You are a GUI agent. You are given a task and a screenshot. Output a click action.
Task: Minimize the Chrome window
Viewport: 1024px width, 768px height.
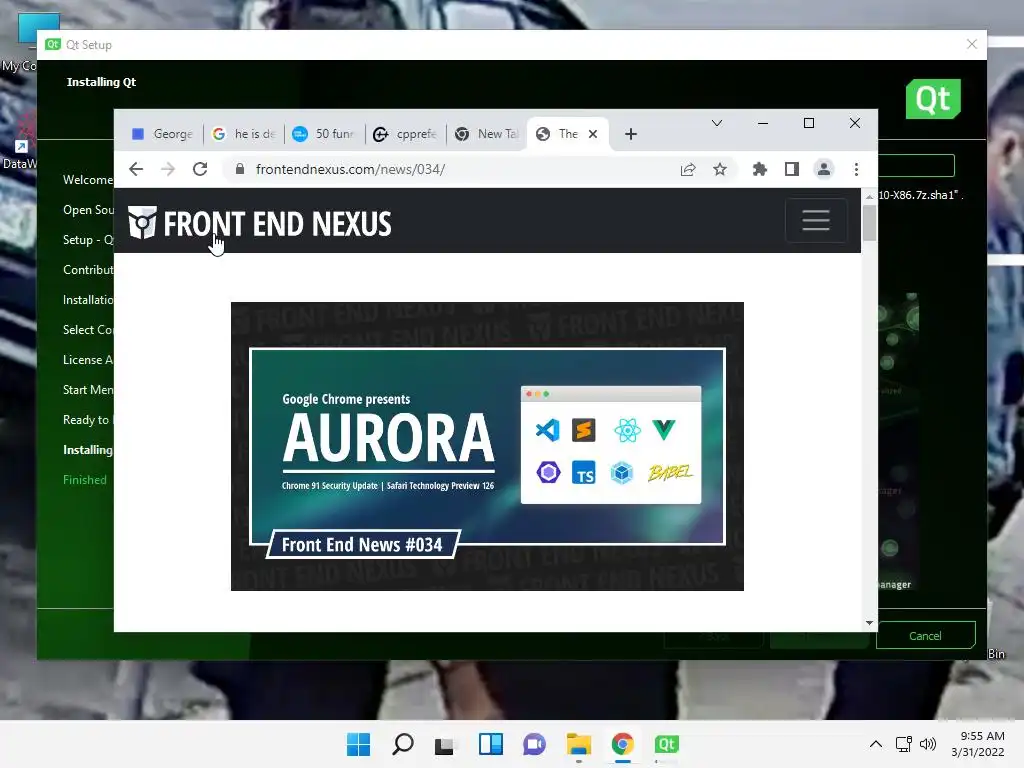(x=762, y=123)
